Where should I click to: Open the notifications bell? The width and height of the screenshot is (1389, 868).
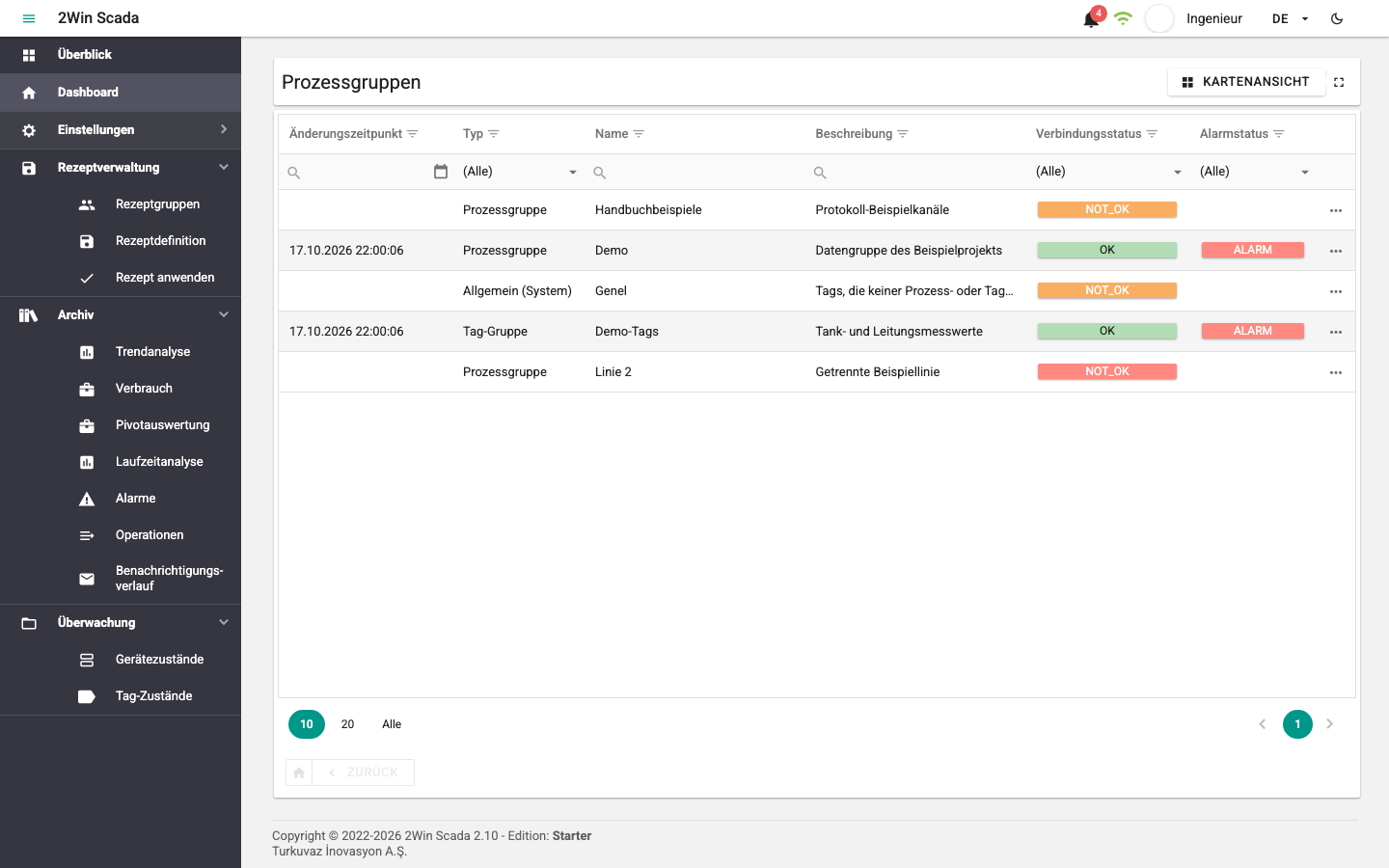tap(1091, 19)
